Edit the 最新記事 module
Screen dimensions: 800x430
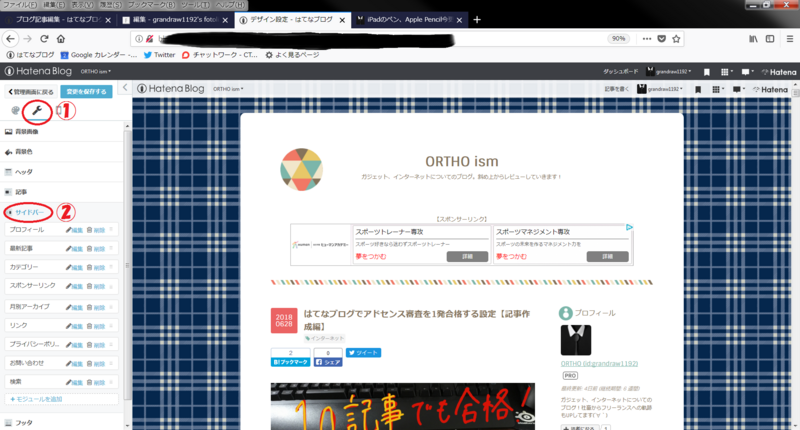[x=74, y=249]
